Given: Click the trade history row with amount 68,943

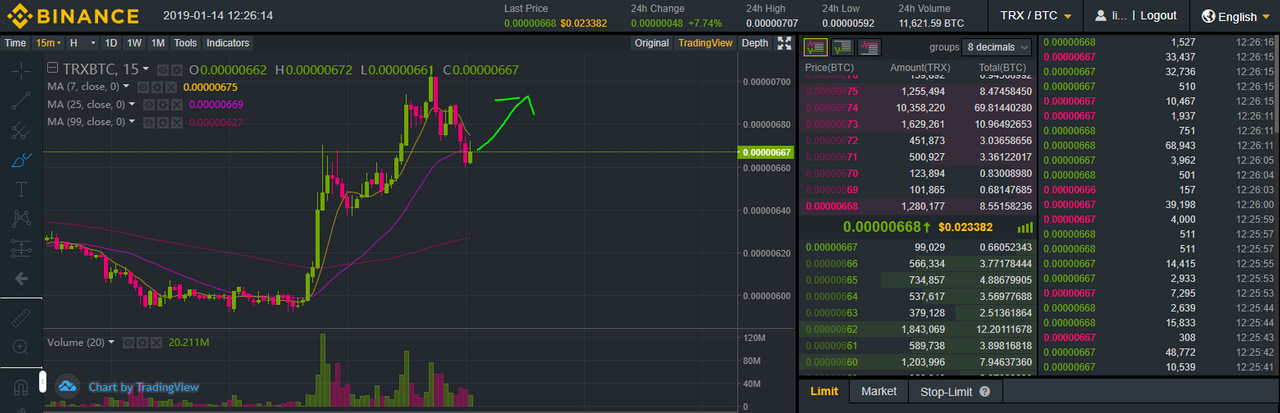Looking at the screenshot, I should 1160,145.
